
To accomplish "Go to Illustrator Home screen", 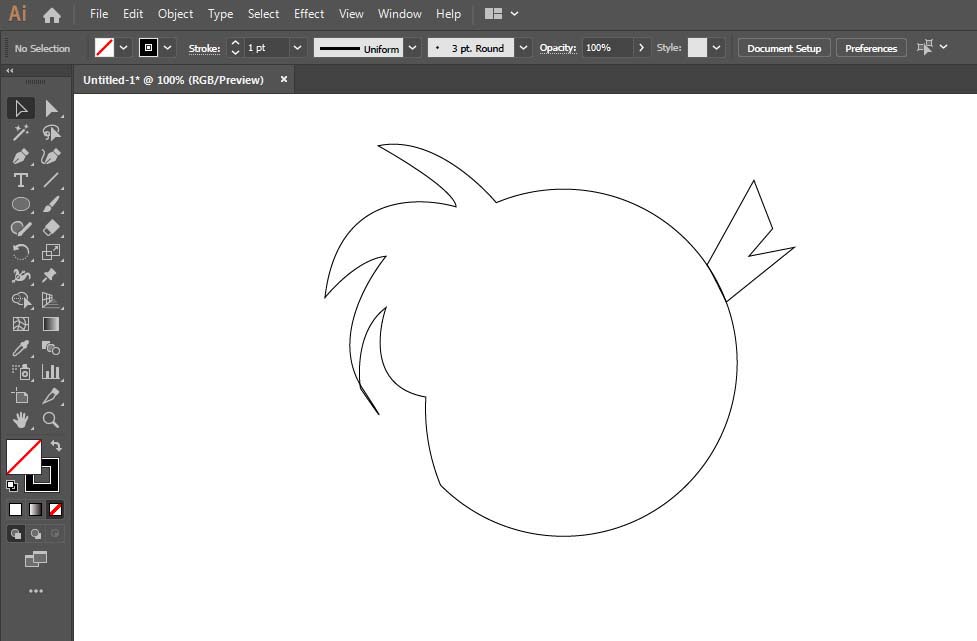I will tap(52, 14).
